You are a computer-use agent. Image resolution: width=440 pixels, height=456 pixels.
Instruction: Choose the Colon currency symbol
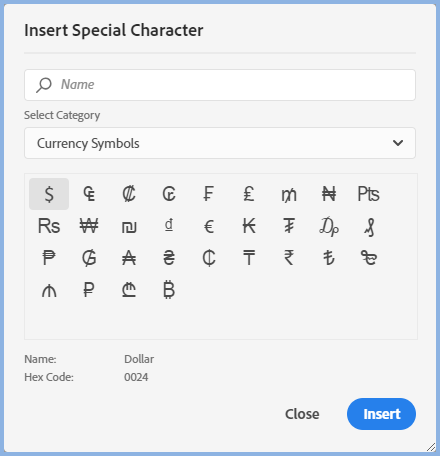(129, 194)
